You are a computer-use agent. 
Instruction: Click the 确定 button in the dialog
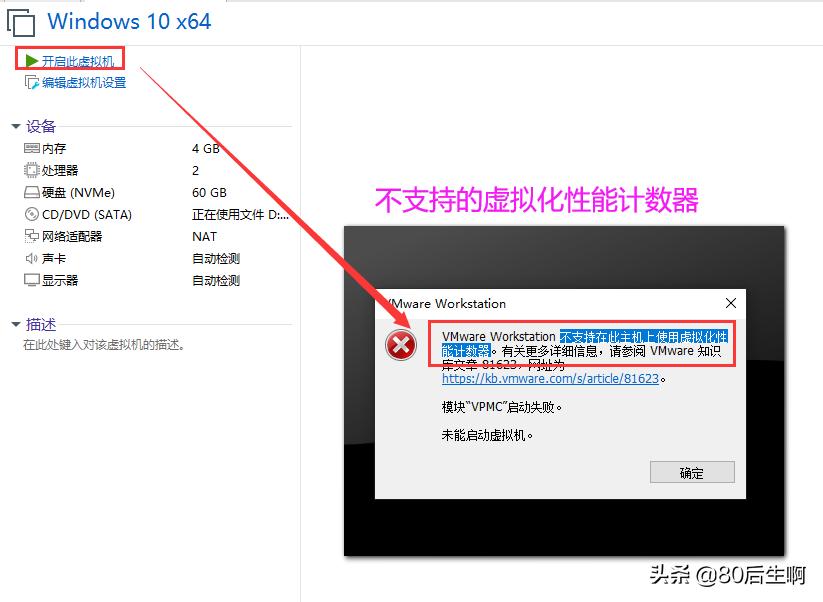692,471
